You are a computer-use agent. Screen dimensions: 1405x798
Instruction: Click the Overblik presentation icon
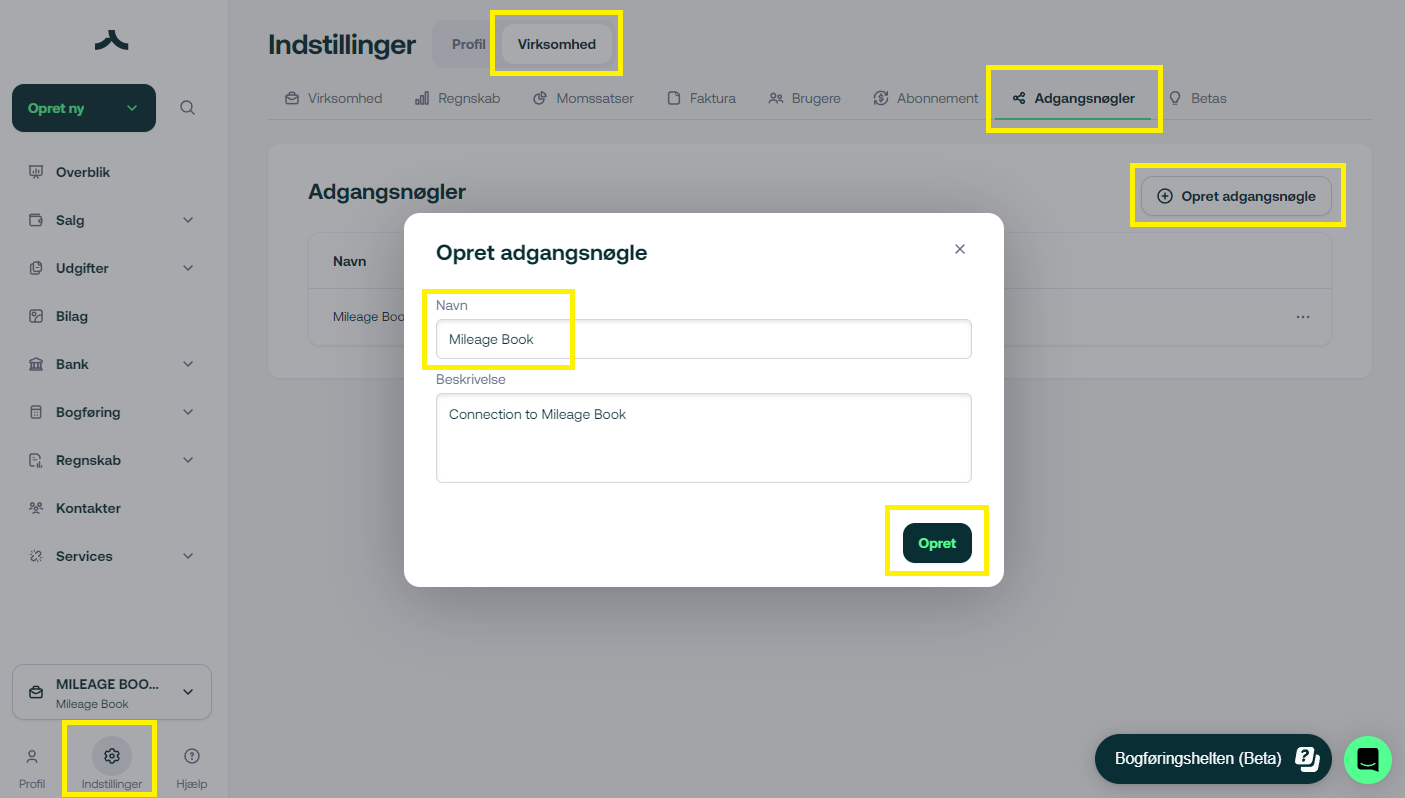(36, 172)
